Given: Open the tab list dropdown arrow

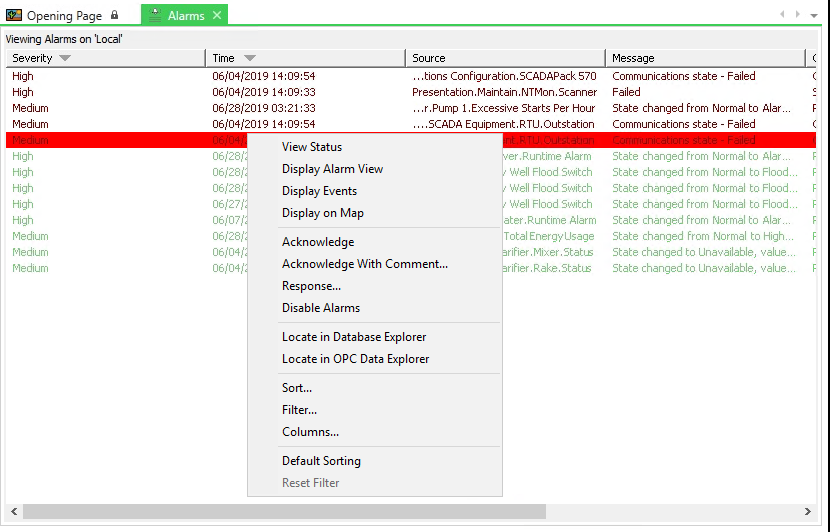Looking at the screenshot, I should coord(813,15).
